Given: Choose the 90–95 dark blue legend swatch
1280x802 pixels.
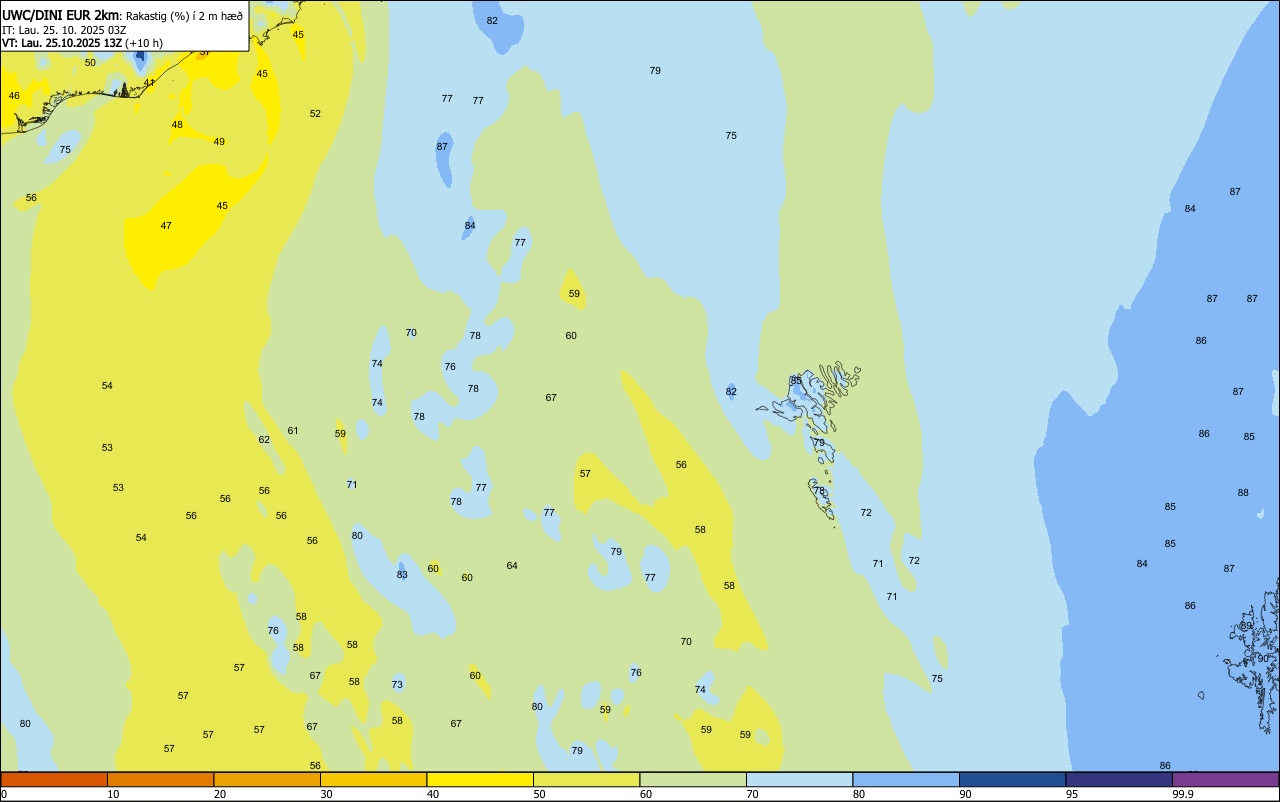Looking at the screenshot, I should pyautogui.click(x=1012, y=779).
